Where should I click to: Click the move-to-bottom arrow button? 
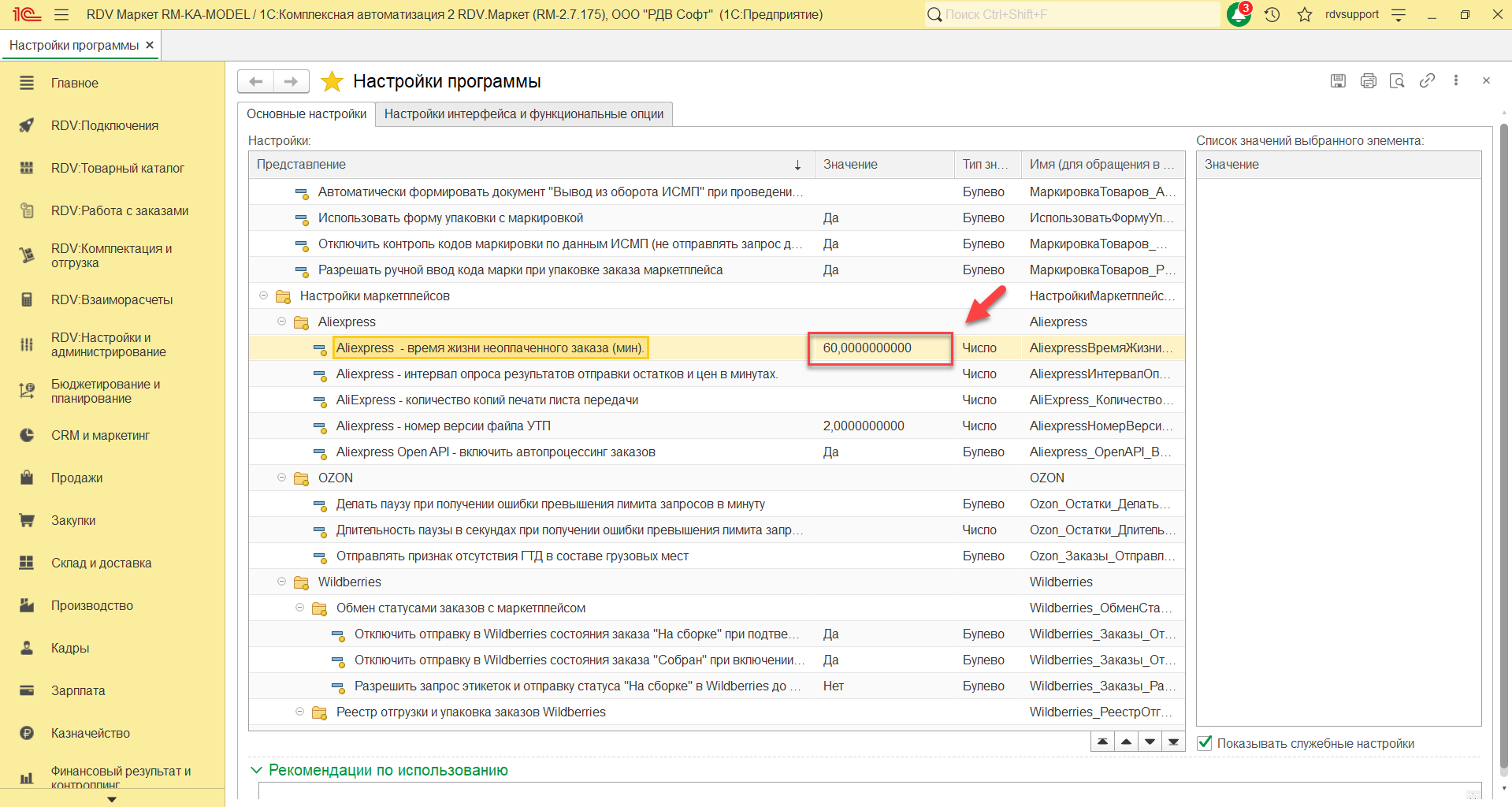tap(1174, 742)
